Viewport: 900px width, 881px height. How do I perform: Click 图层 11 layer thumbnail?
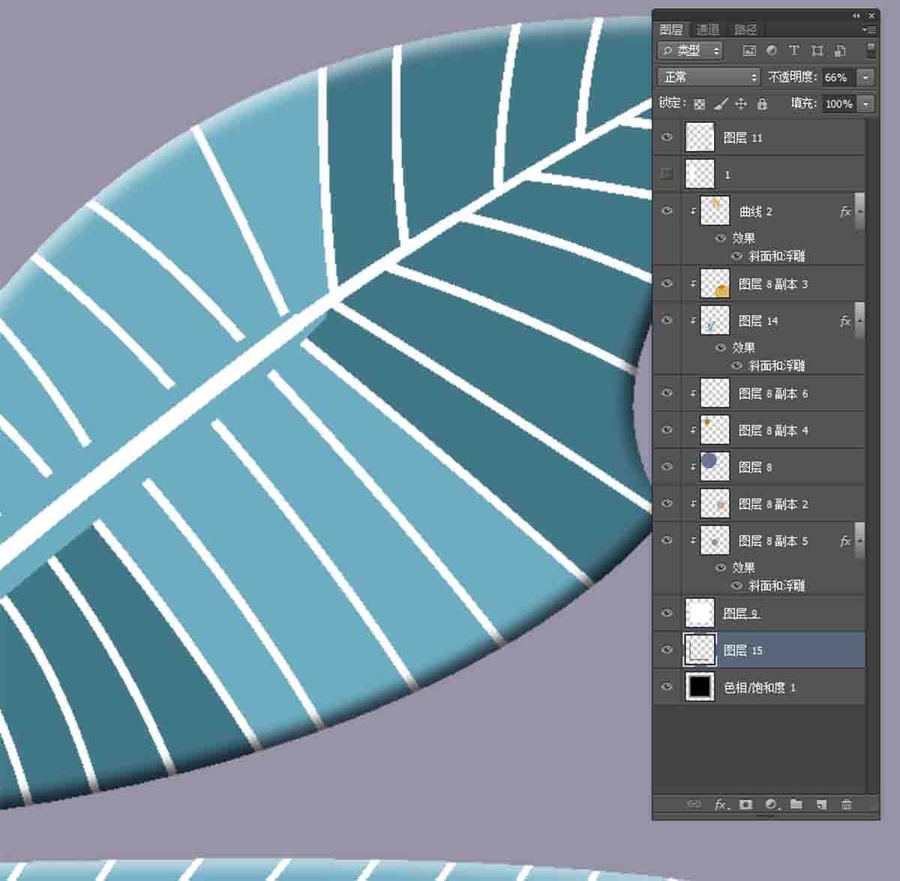coord(700,137)
